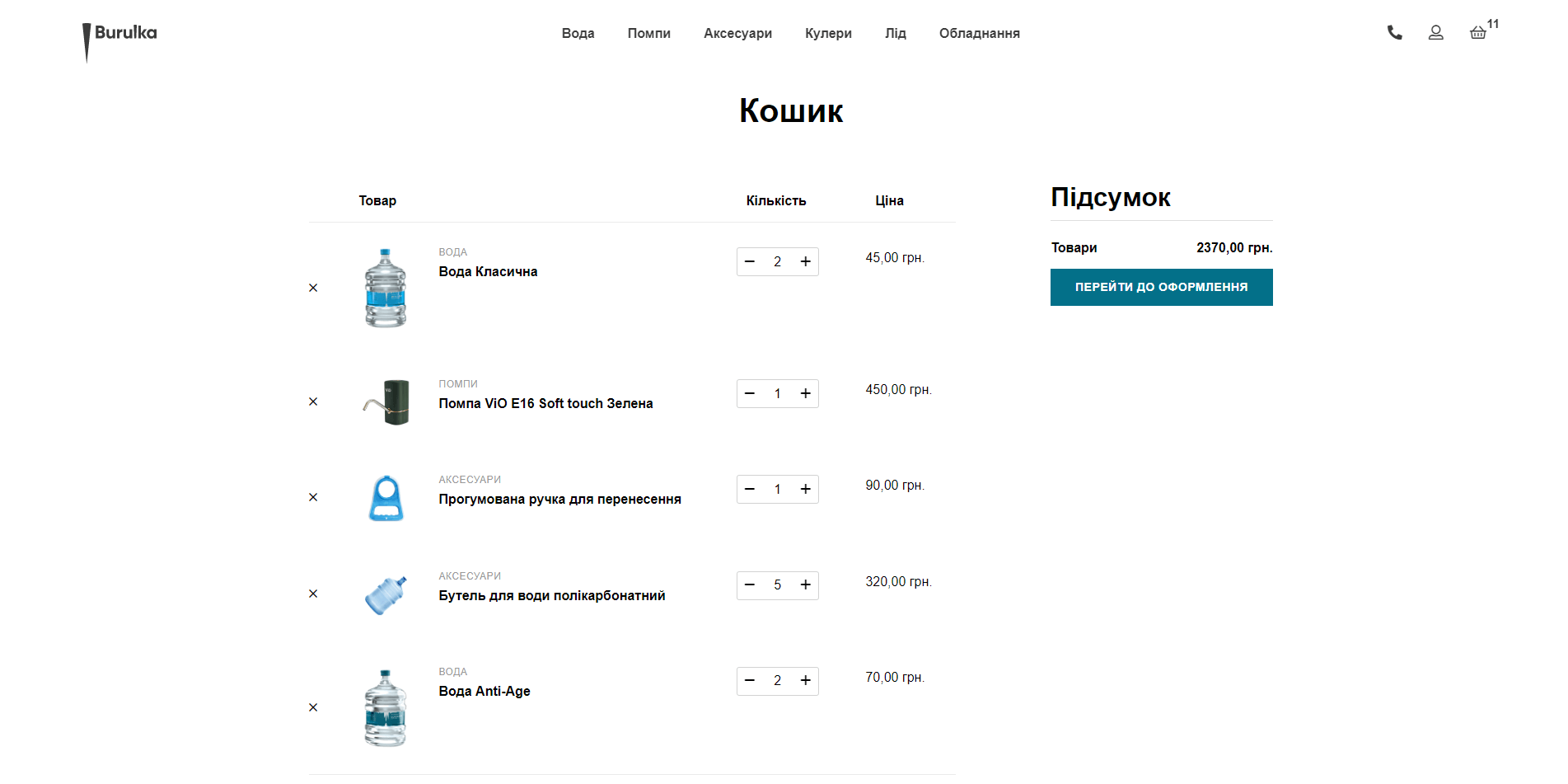Increase quantity of Прогумована ручка
1568x784 pixels.
click(806, 489)
